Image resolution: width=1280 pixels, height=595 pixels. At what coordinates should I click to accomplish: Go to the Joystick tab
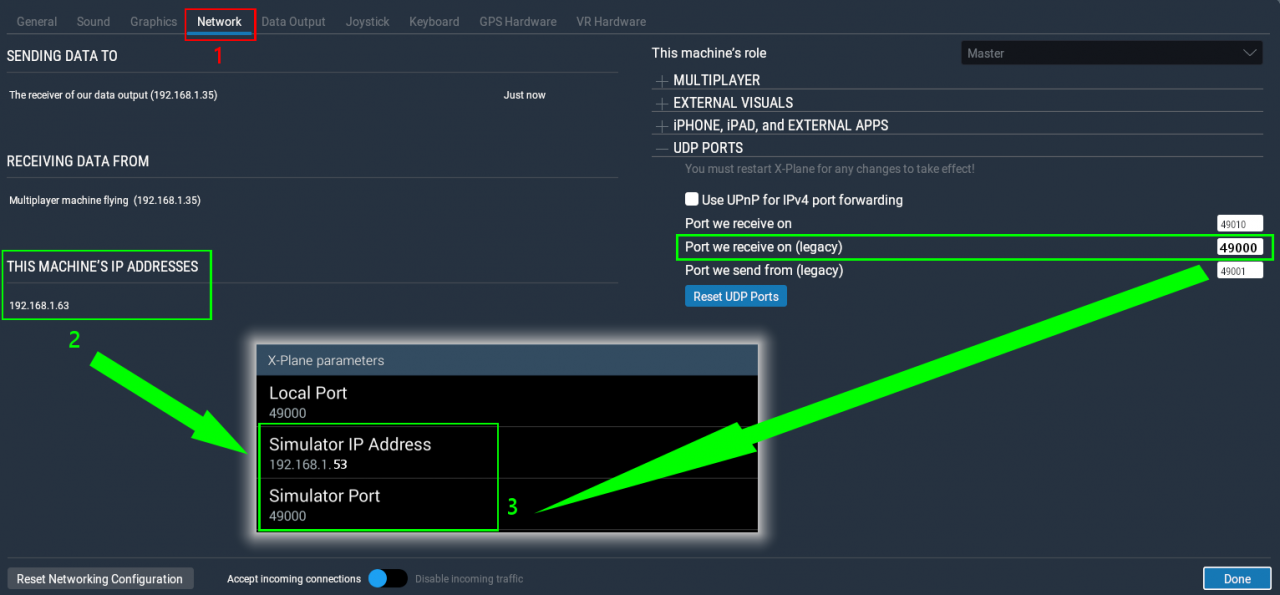368,21
